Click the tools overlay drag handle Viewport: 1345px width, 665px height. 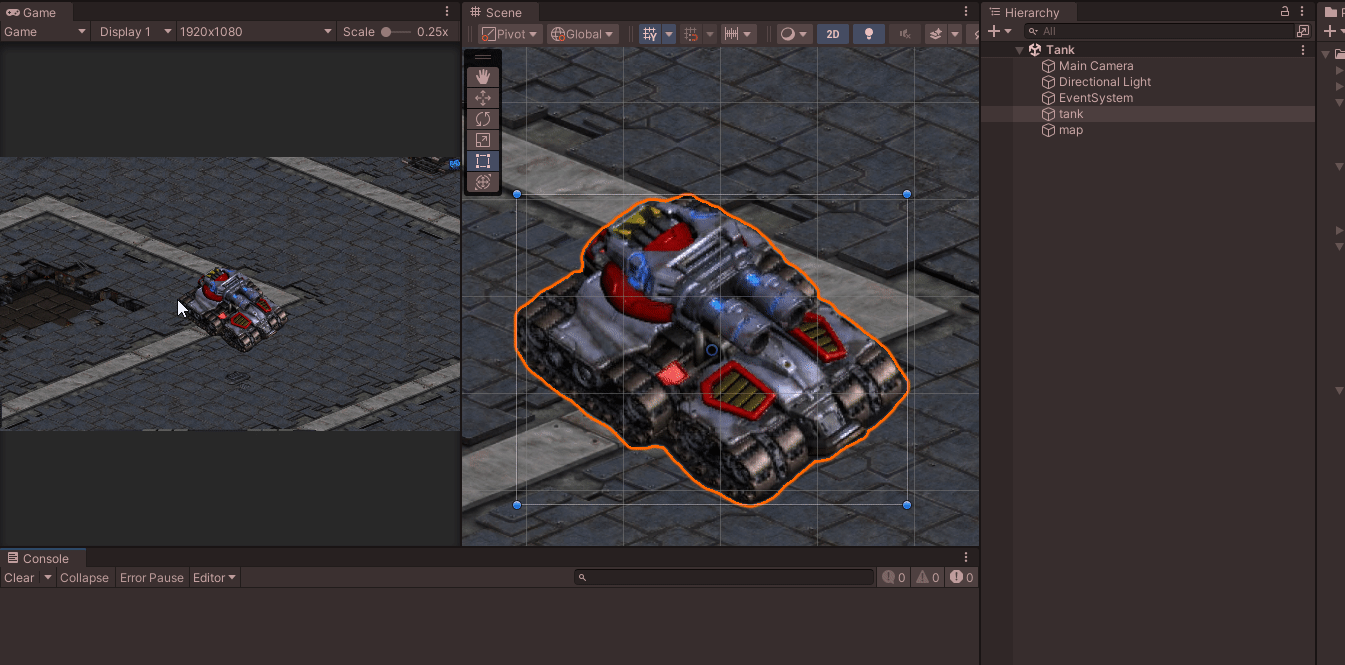pyautogui.click(x=483, y=58)
